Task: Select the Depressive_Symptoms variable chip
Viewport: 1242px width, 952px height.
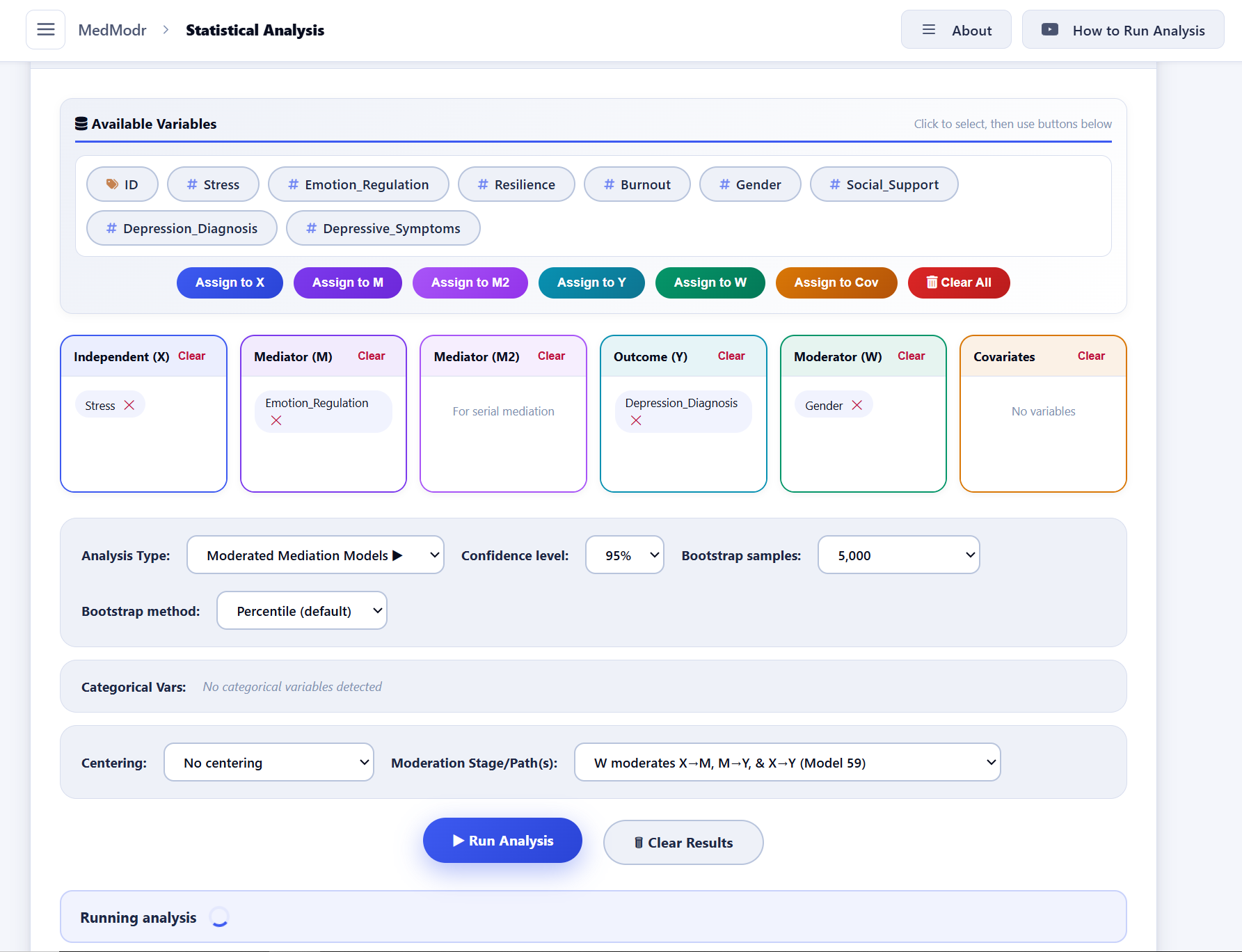Action: click(383, 228)
